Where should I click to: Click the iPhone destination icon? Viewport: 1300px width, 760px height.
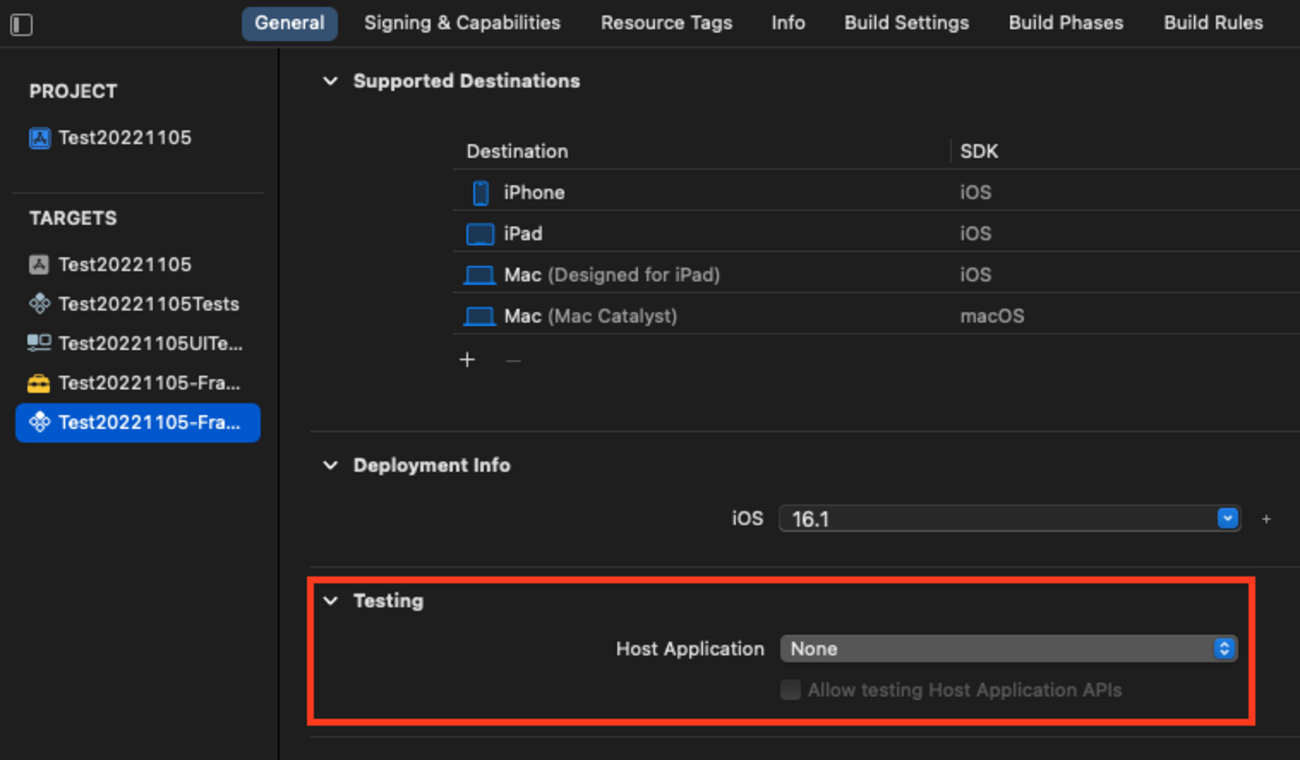click(480, 193)
